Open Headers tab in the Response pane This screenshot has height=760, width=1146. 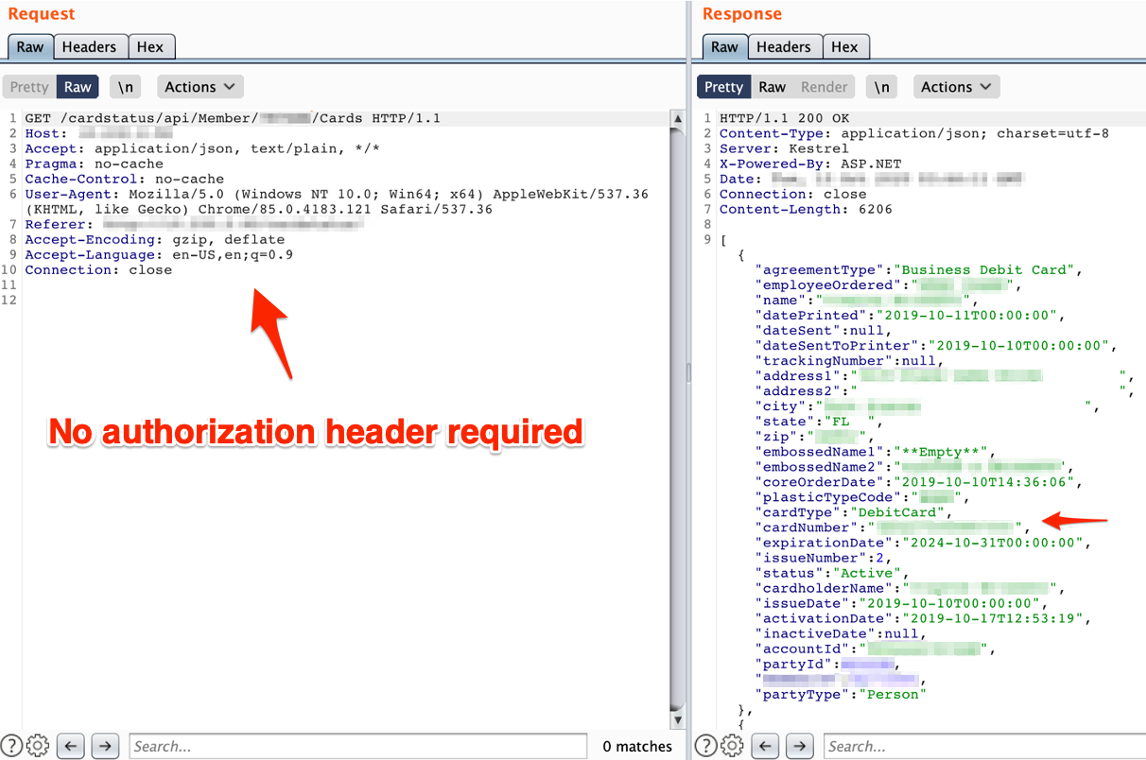[x=783, y=47]
